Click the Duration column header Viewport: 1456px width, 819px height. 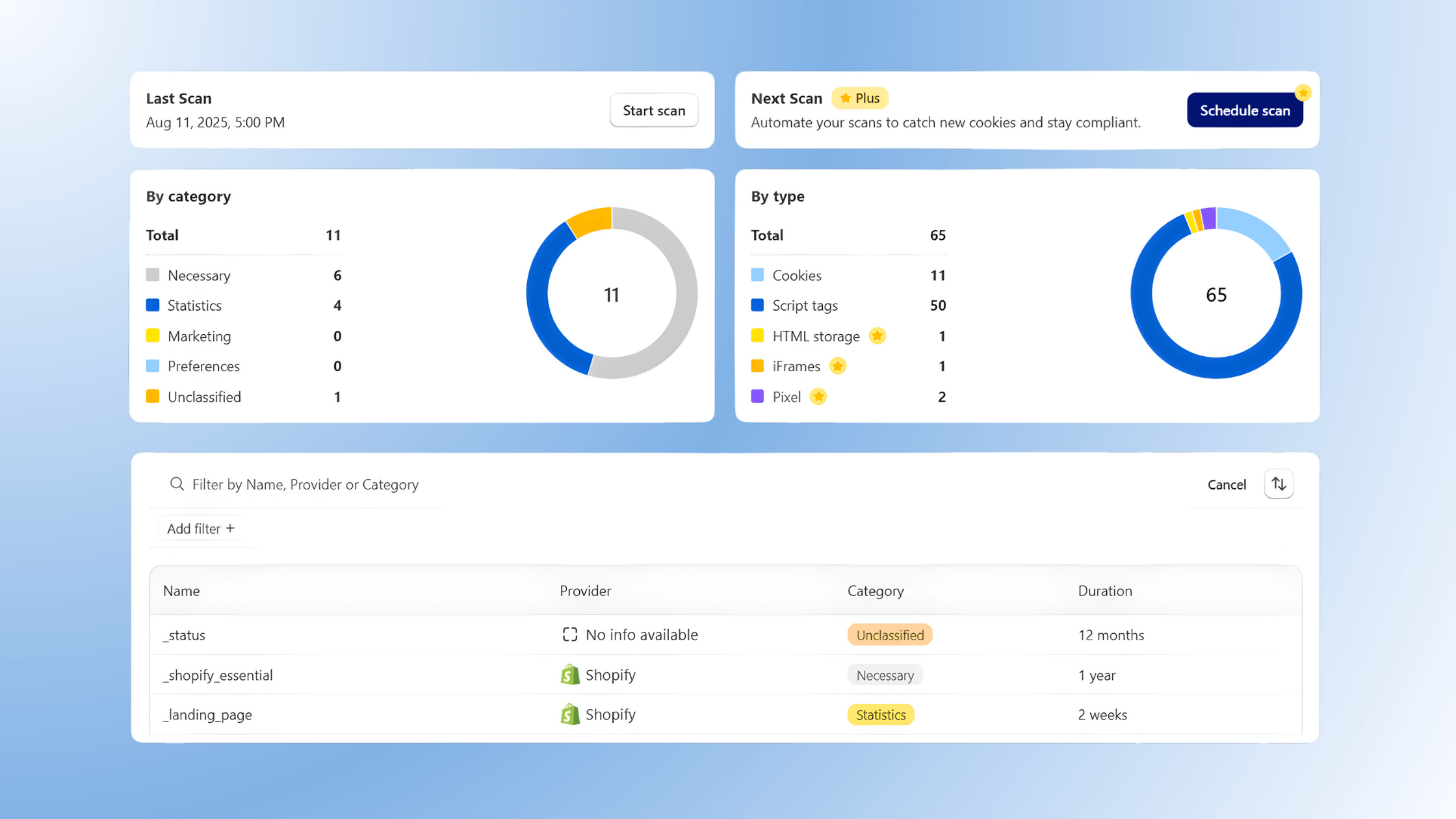[1104, 591]
